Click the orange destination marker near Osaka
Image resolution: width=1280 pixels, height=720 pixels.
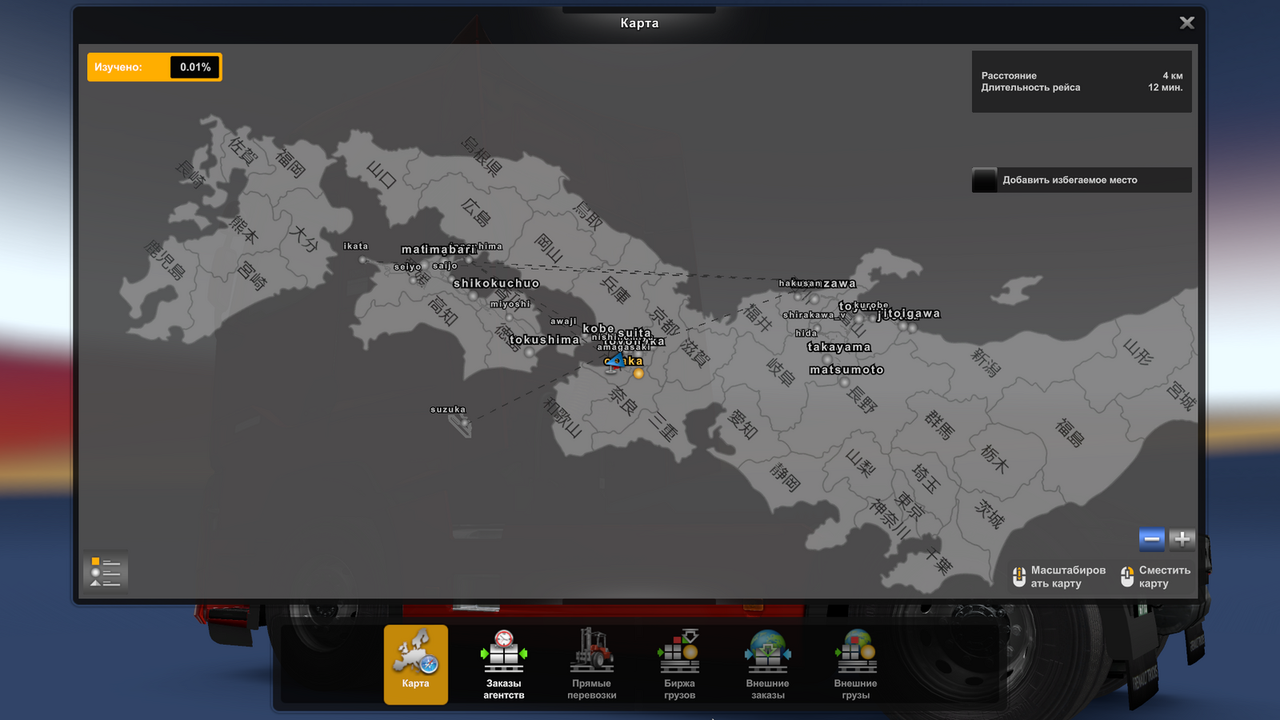point(638,373)
